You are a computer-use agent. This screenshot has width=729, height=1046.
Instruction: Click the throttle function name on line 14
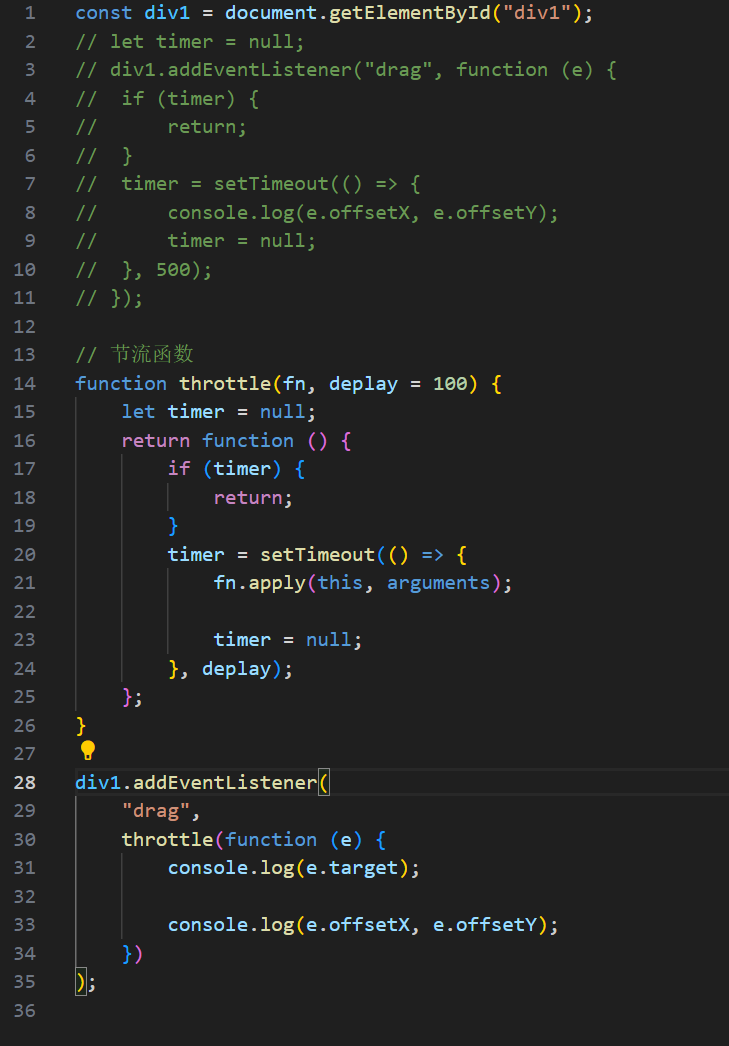[225, 384]
